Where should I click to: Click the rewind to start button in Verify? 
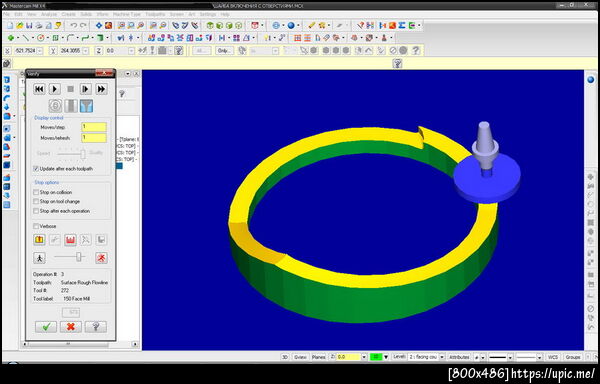pos(39,89)
